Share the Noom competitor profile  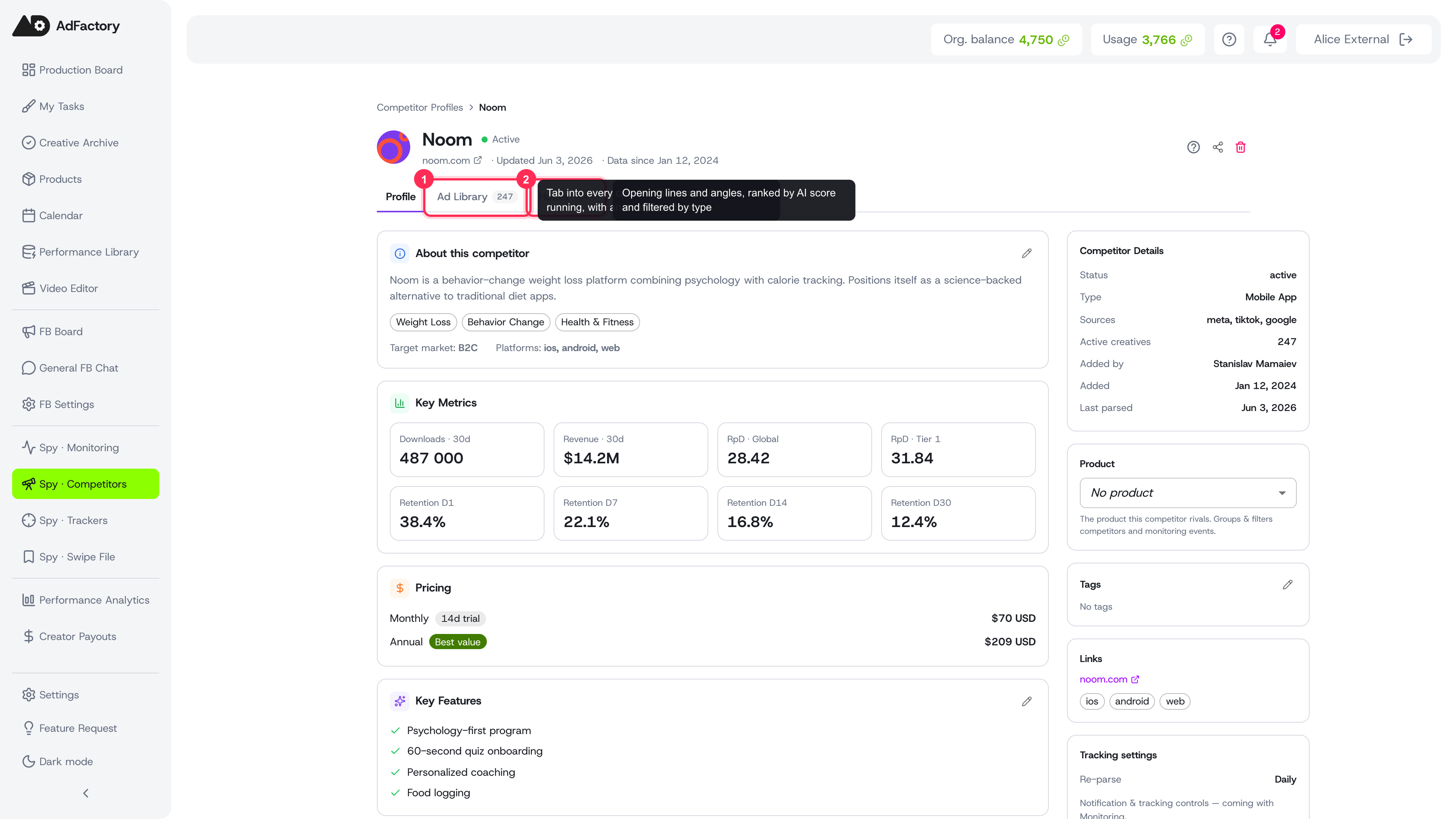pos(1218,147)
